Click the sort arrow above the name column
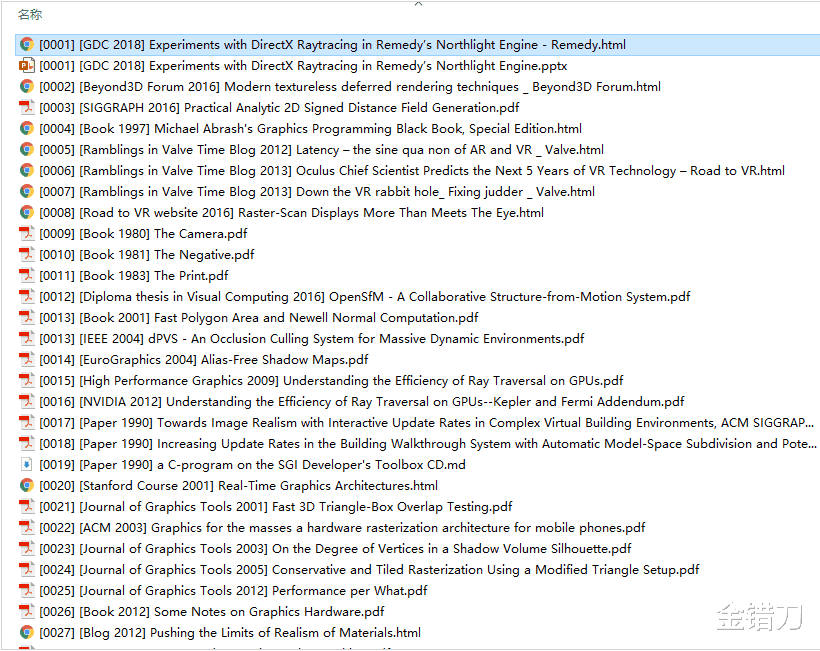Viewport: 820px width, 651px height. [418, 4]
